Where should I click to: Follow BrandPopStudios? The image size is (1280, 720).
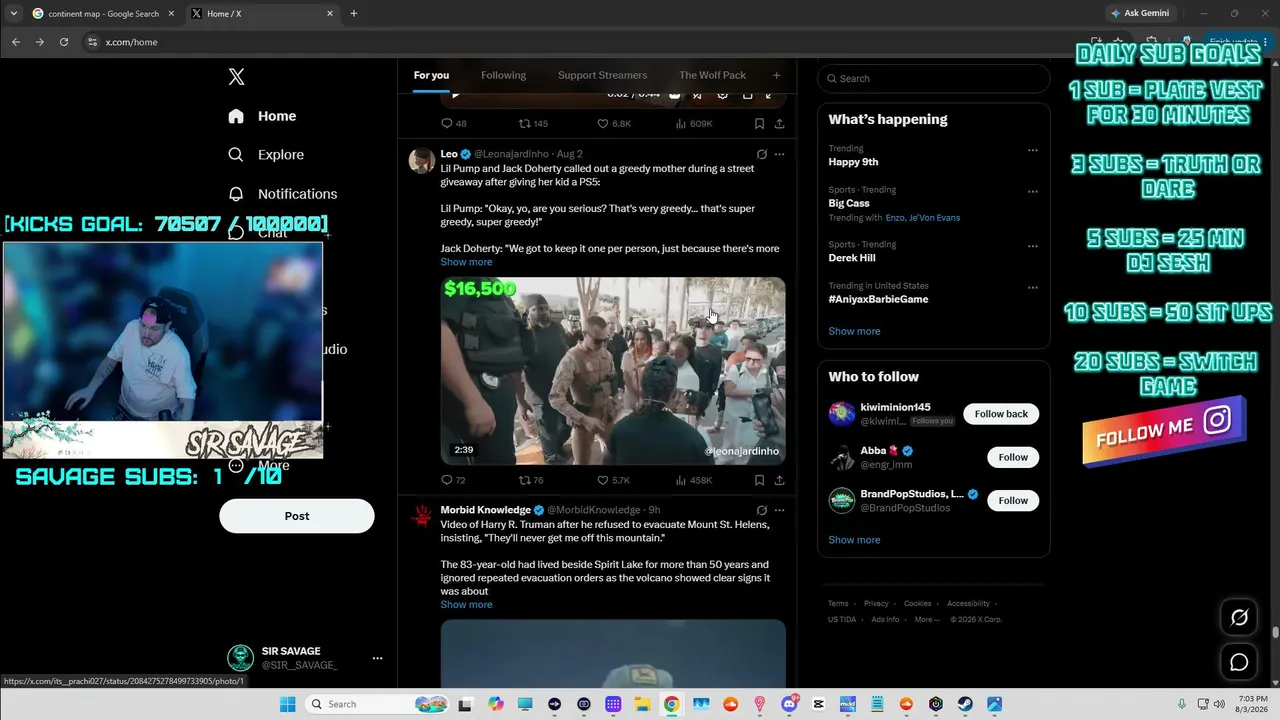pyautogui.click(x=1013, y=500)
